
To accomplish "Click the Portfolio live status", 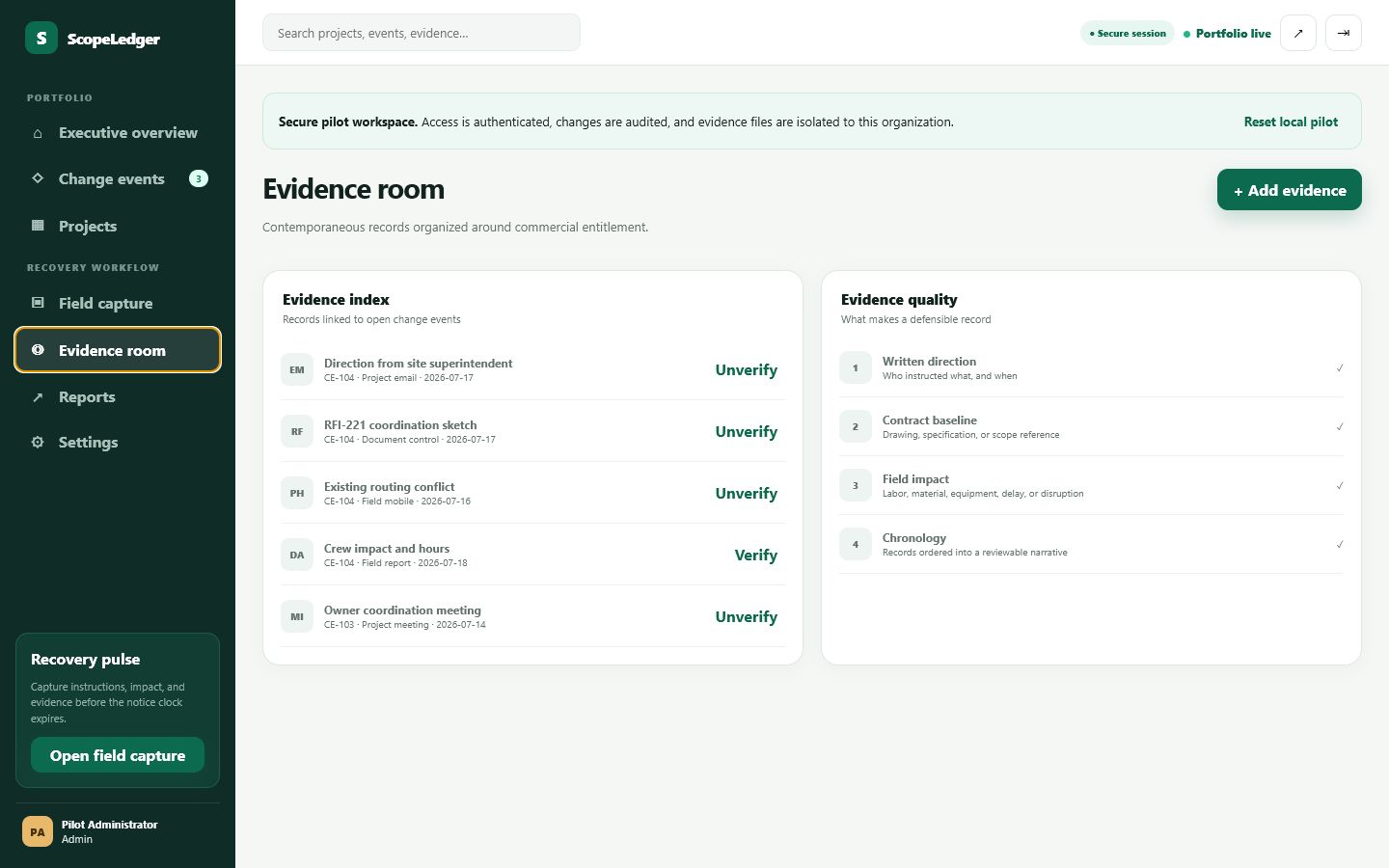I will 1227,33.
